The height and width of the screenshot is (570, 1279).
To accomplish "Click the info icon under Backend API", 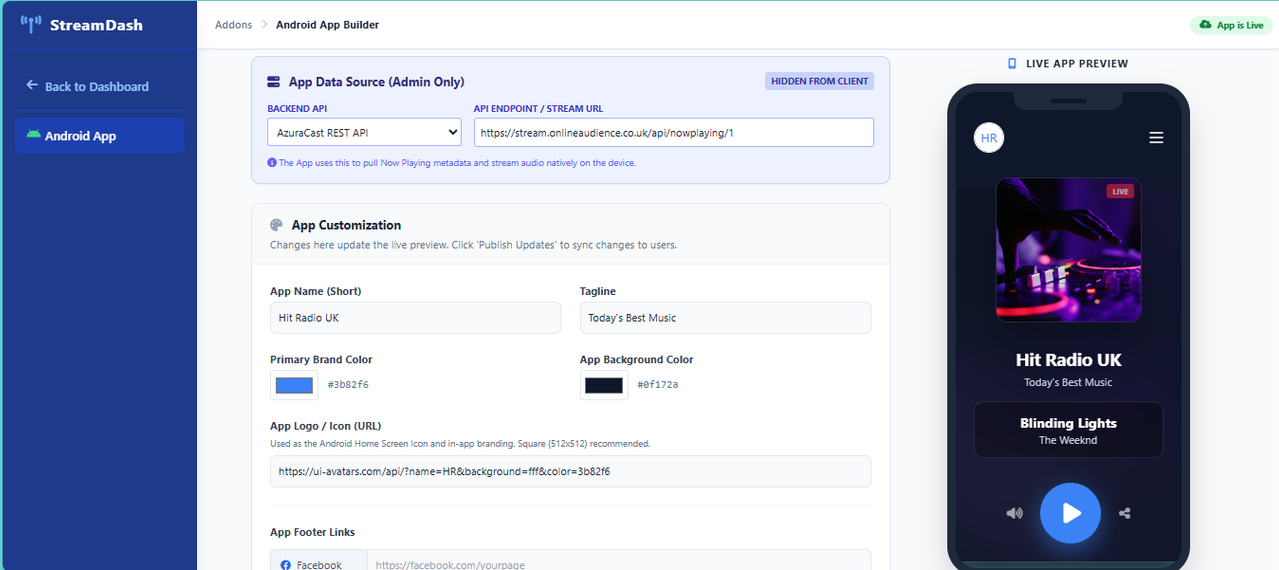I will point(272,162).
